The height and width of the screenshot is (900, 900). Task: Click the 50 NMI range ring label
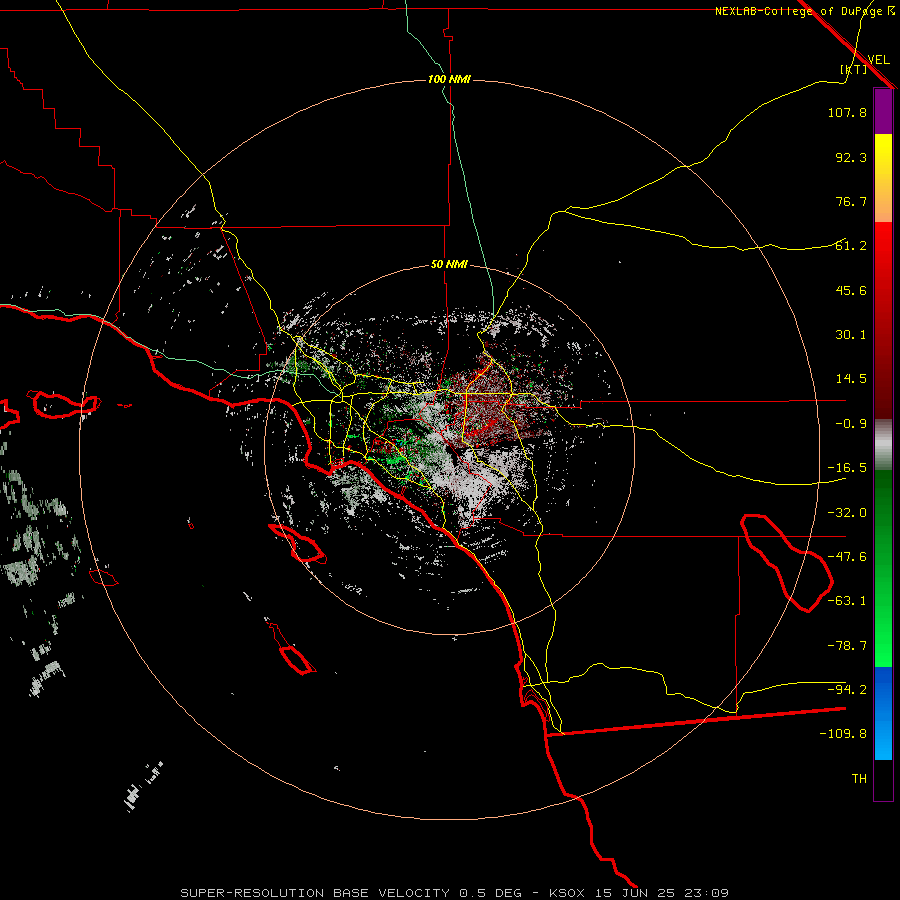(449, 265)
